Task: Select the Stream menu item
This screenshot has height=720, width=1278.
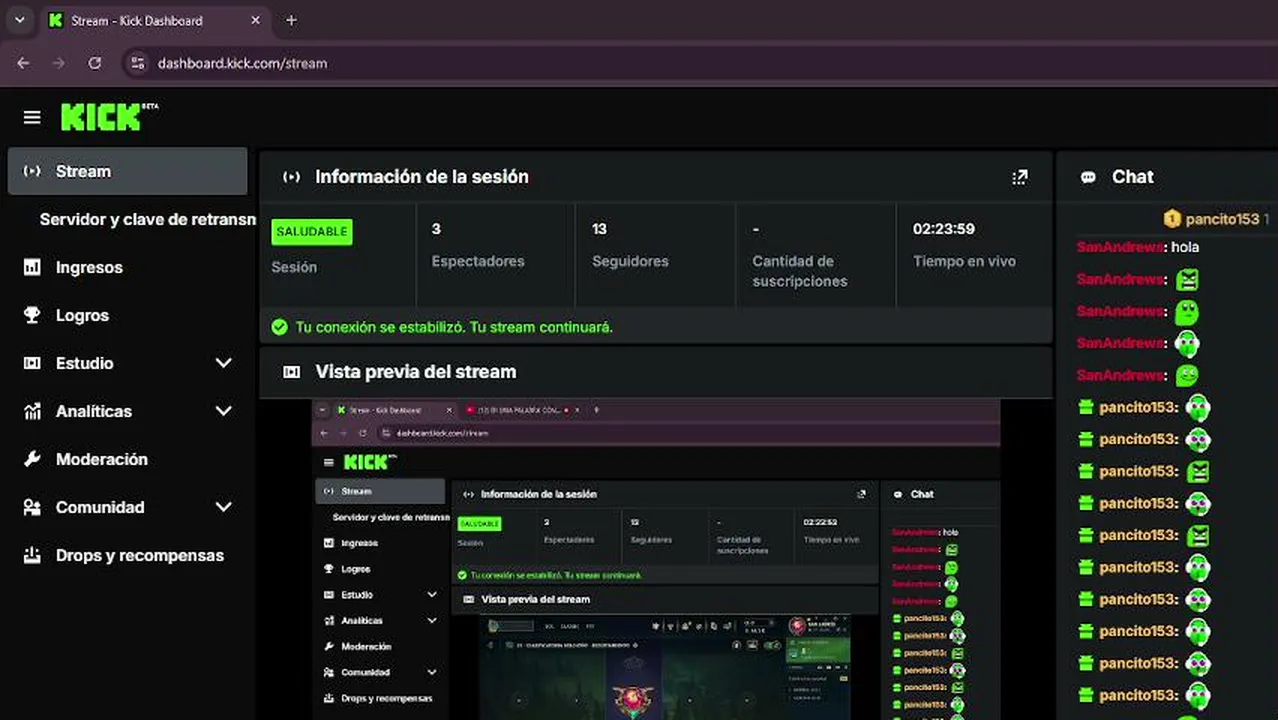Action: point(127,171)
